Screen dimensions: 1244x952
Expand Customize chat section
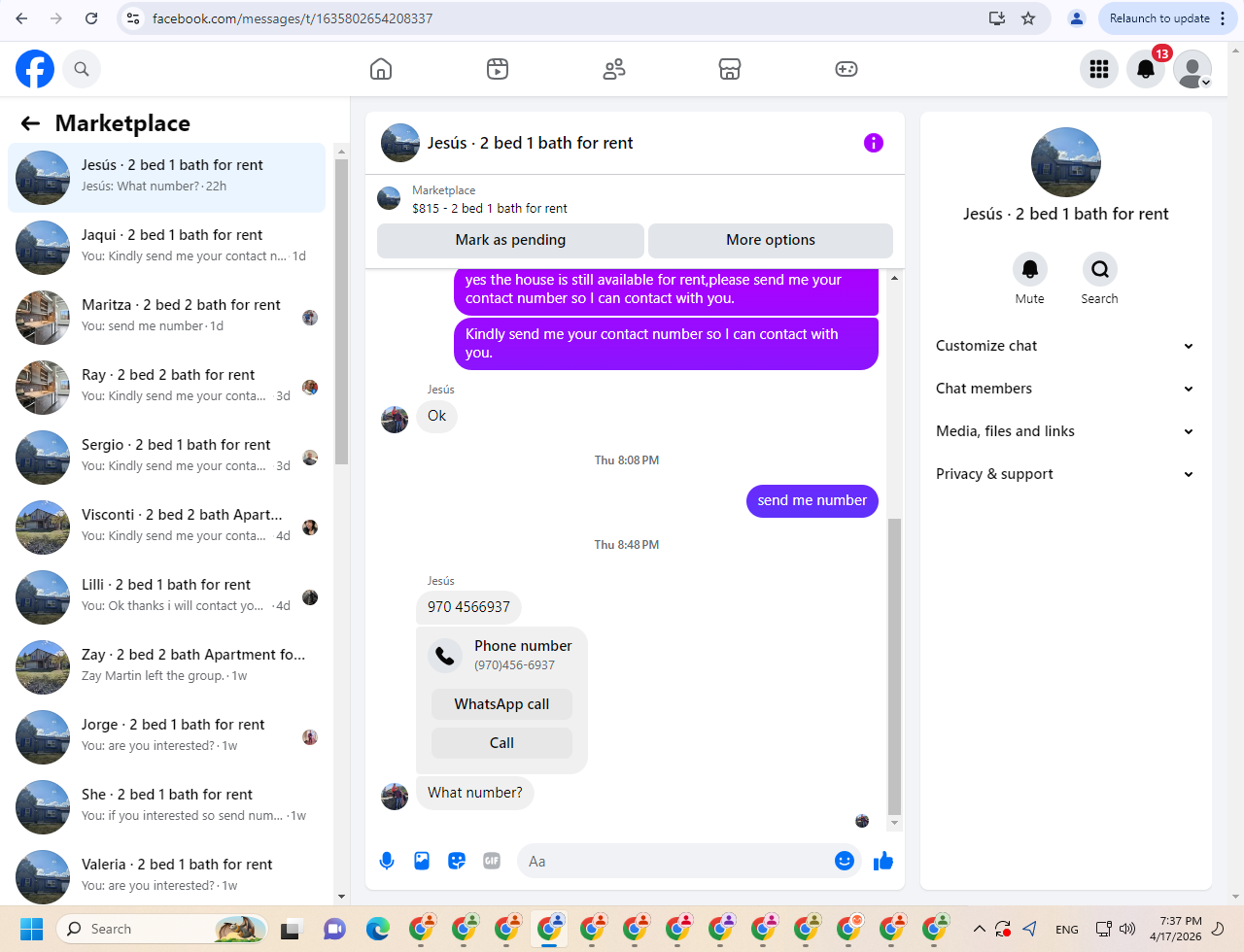1064,346
